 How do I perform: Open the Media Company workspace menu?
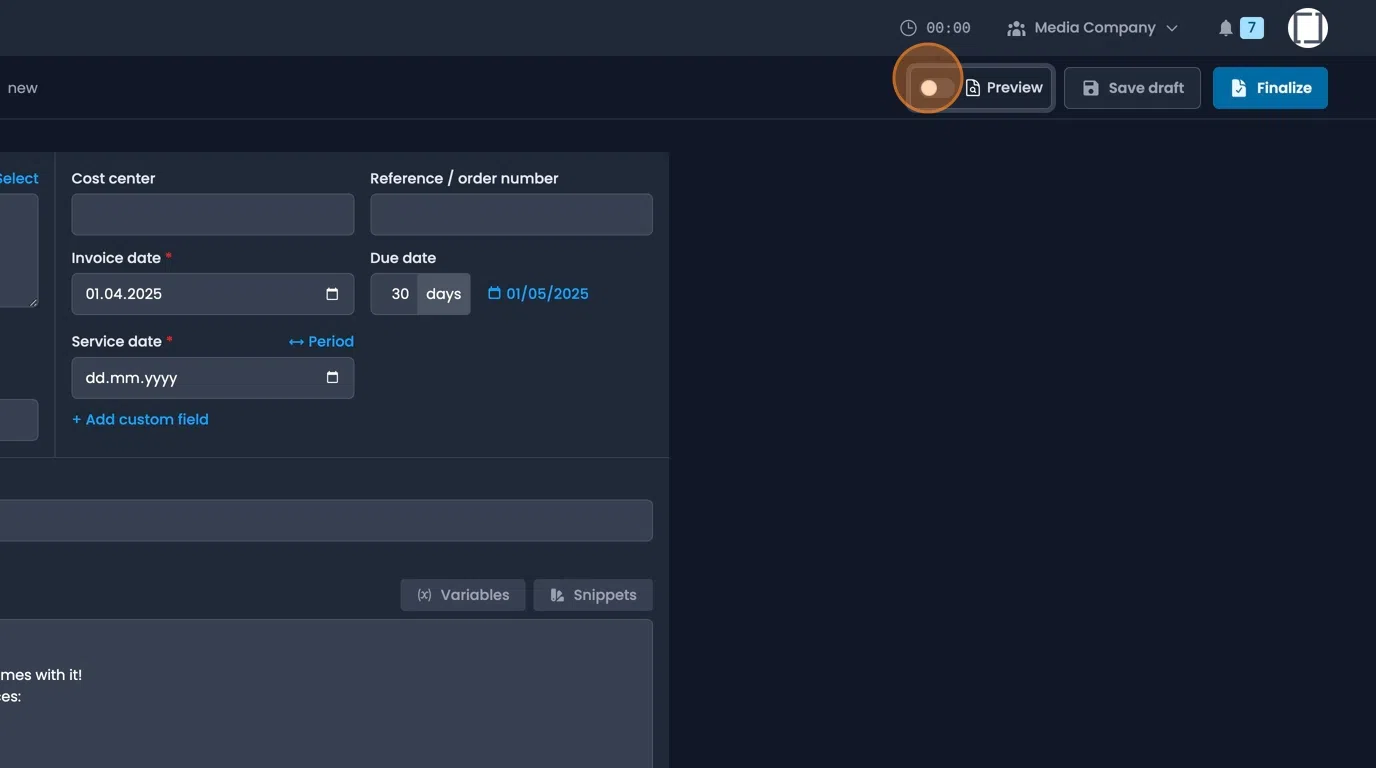pyautogui.click(x=1094, y=27)
